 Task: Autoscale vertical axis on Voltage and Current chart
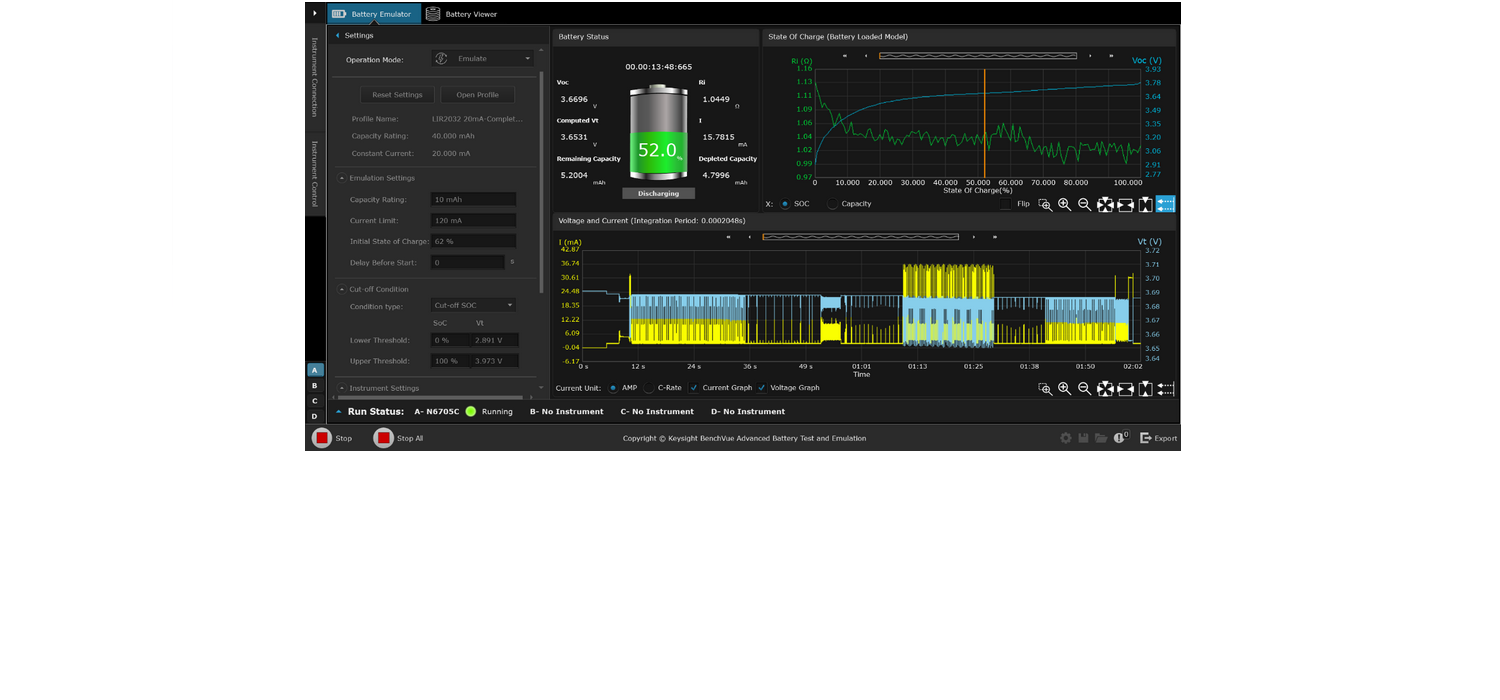(x=1145, y=389)
